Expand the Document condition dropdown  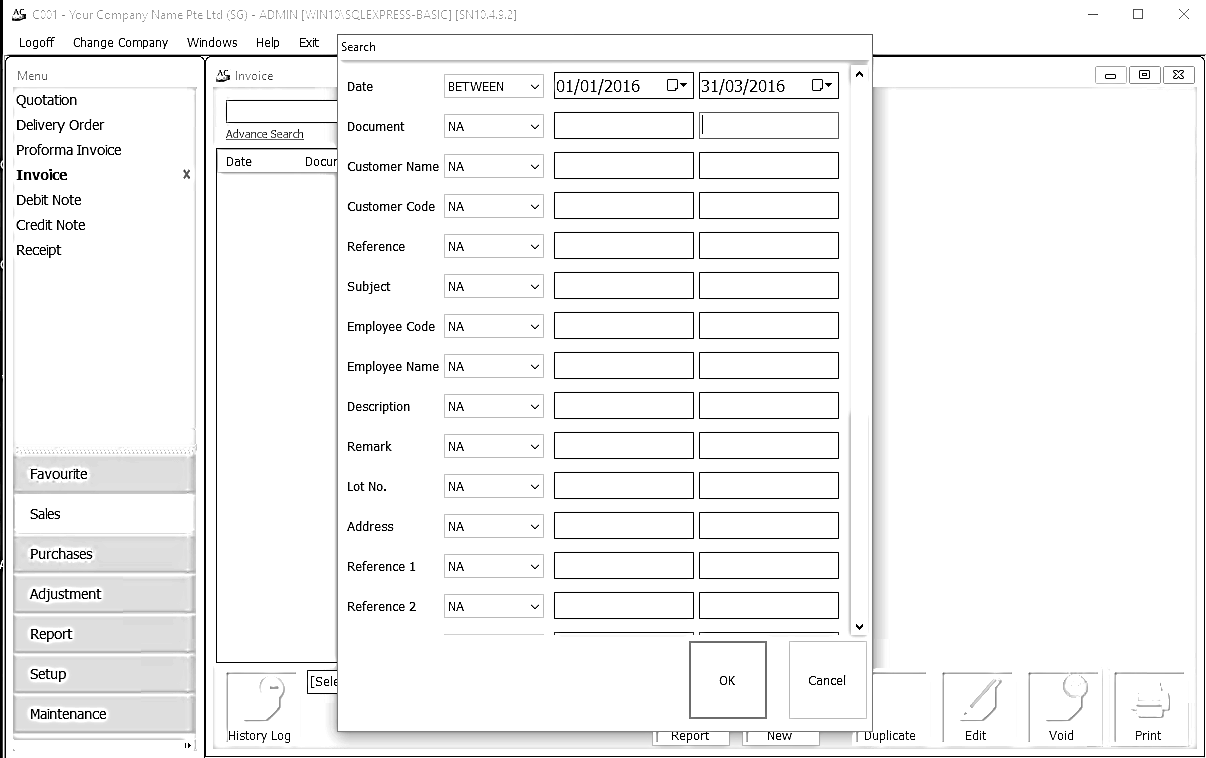[x=535, y=127]
